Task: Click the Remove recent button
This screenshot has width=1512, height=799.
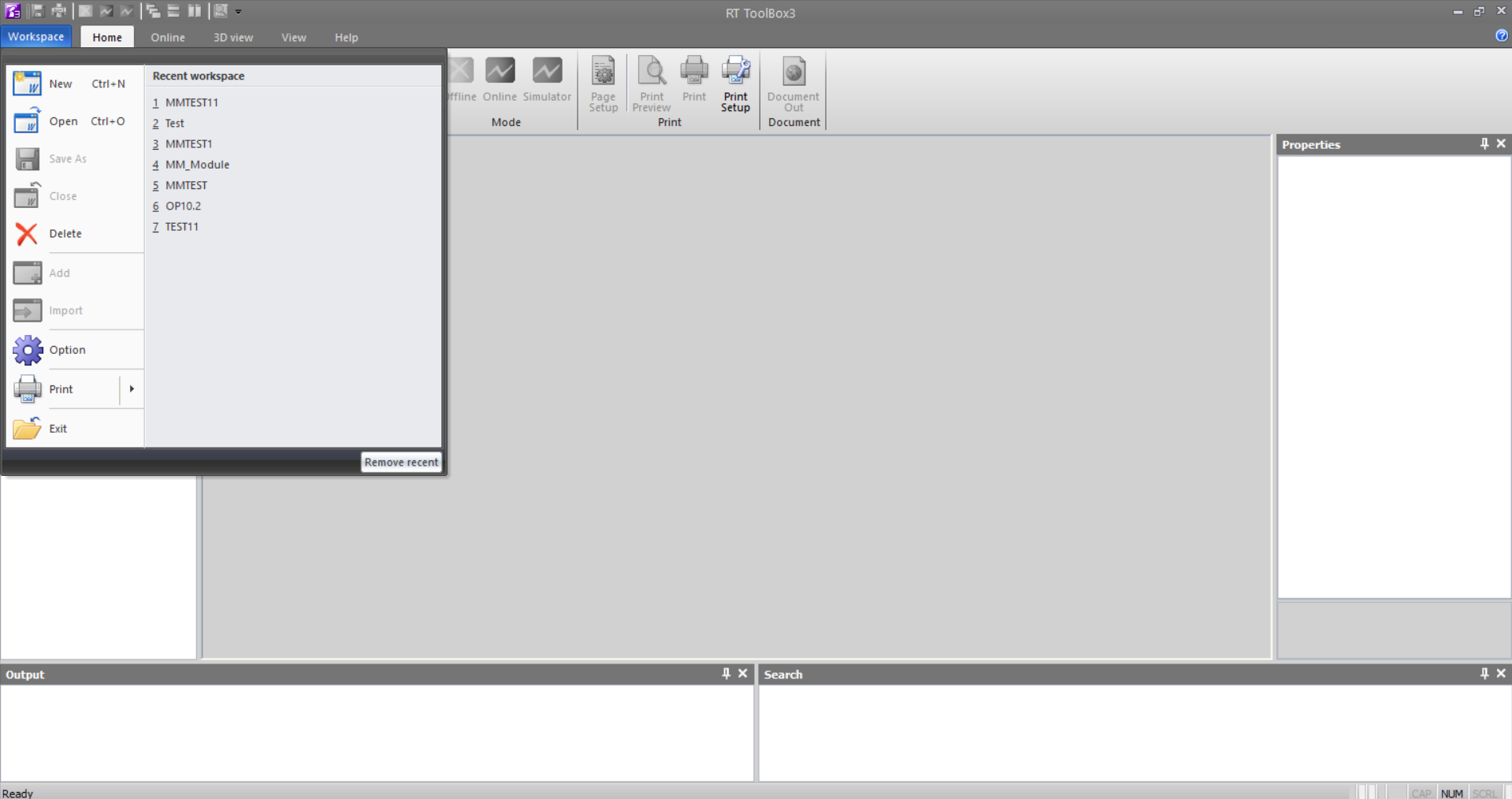Action: (x=401, y=462)
